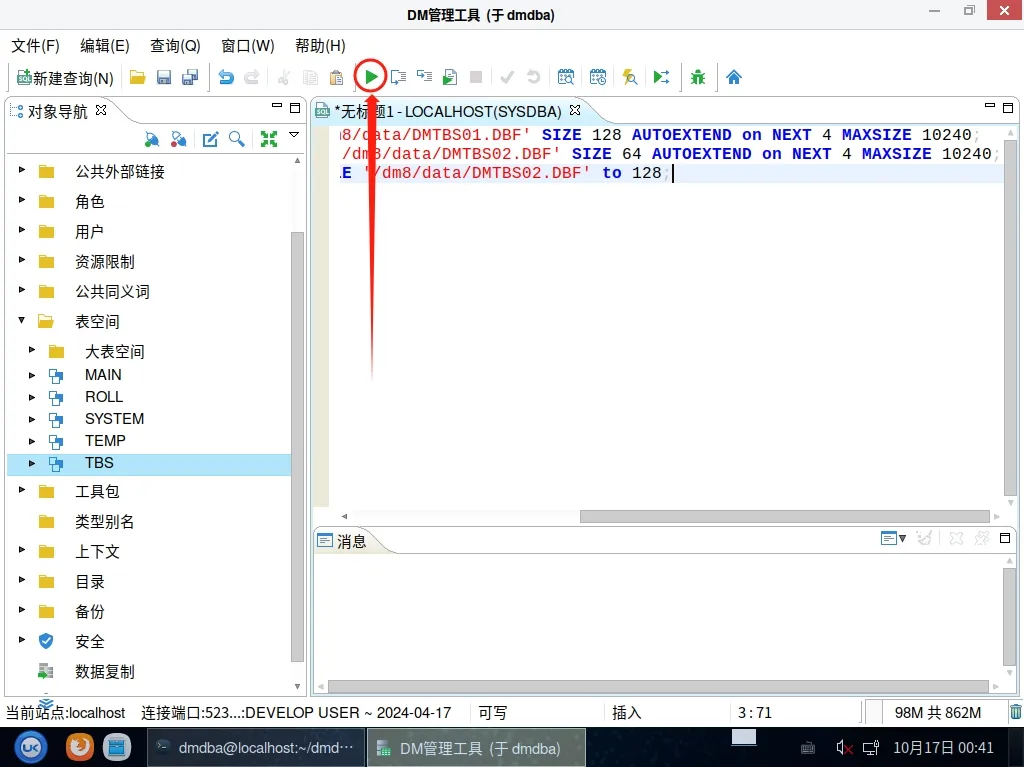Expand the TBS tablespace node

coord(32,463)
